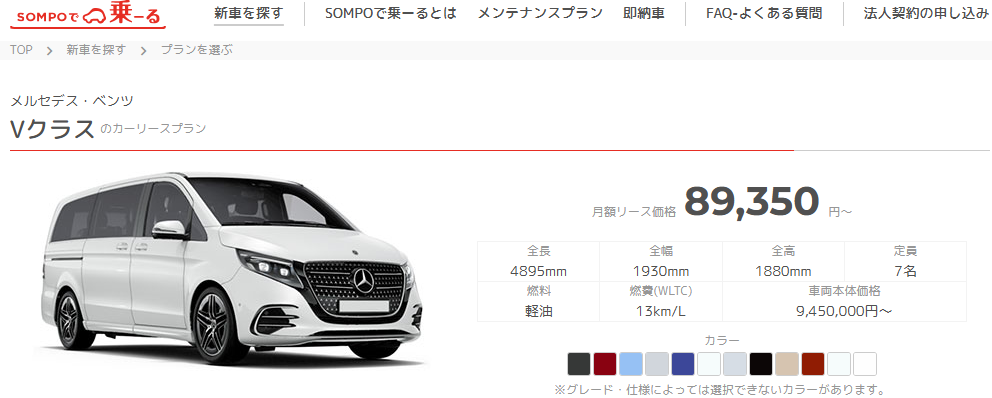Click the 新車を探す breadcrumb link
The height and width of the screenshot is (398, 992).
pos(96,50)
